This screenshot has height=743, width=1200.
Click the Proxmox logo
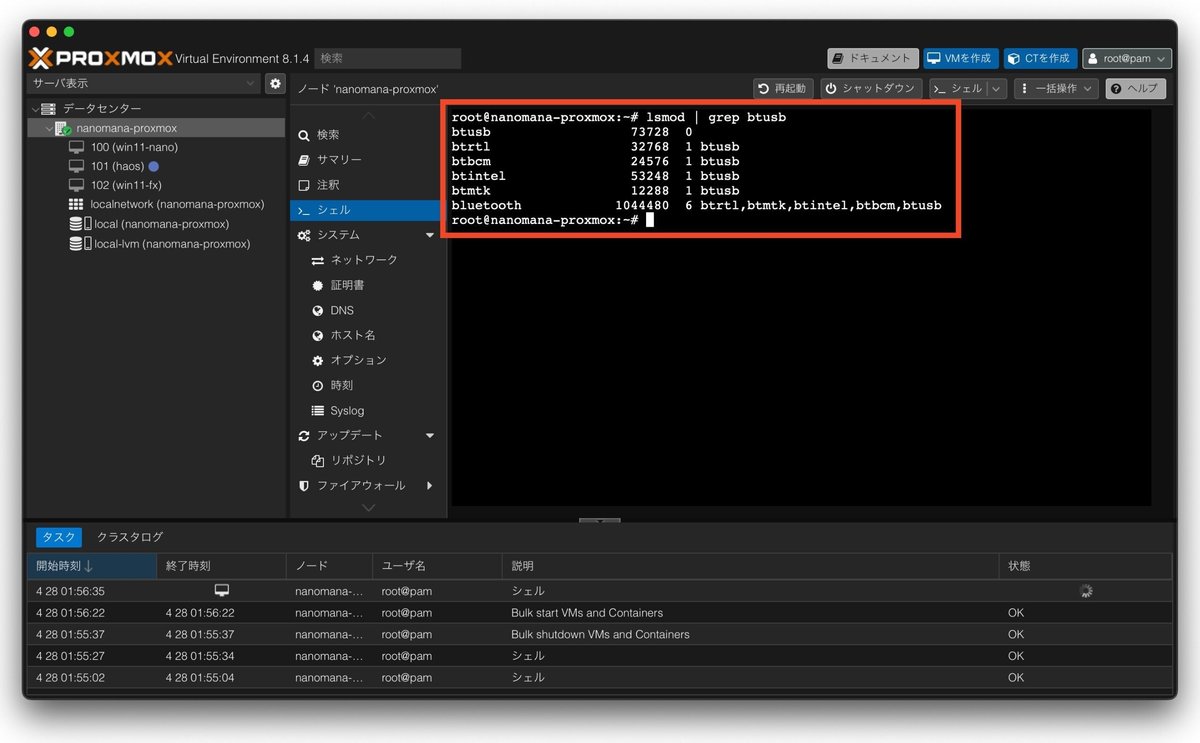(100, 58)
